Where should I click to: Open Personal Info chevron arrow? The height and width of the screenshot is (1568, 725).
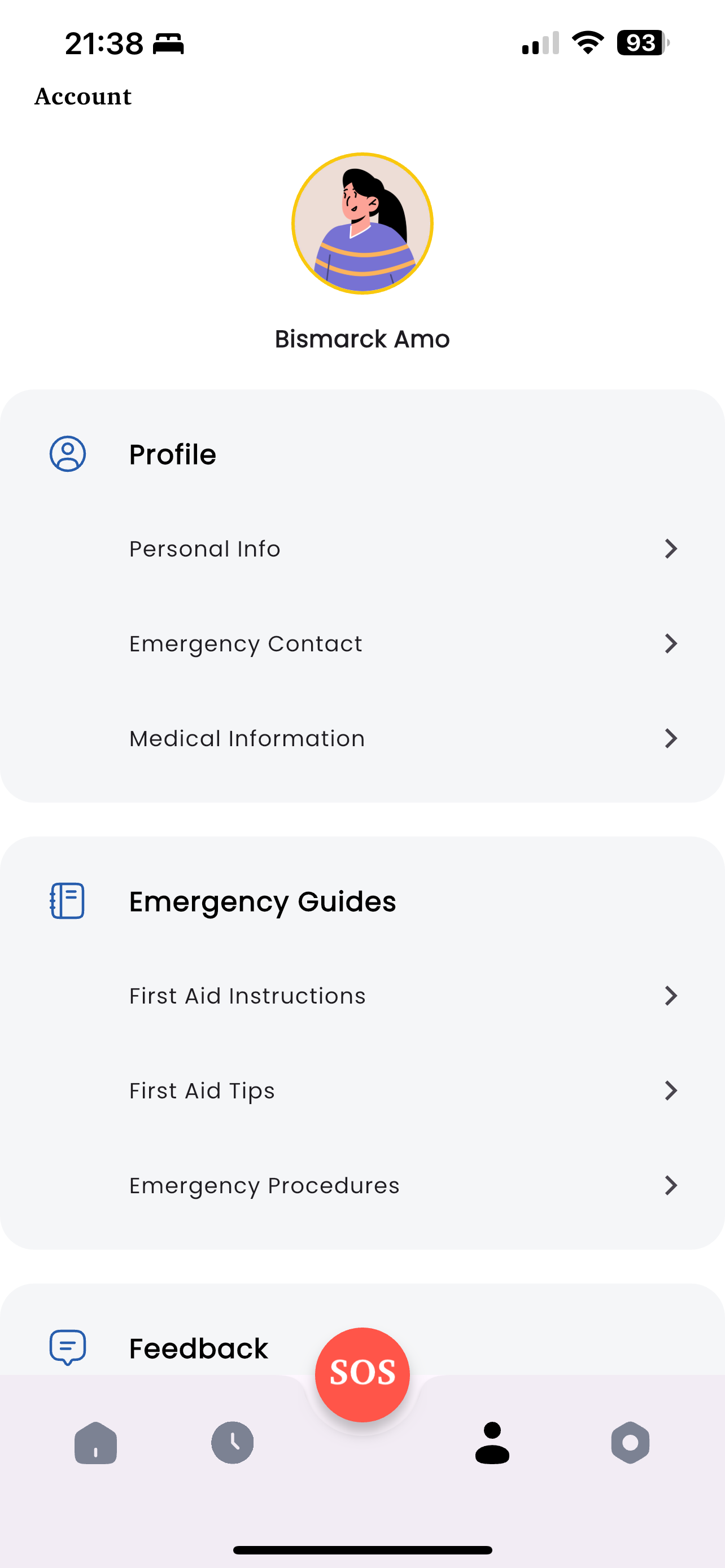coord(671,549)
